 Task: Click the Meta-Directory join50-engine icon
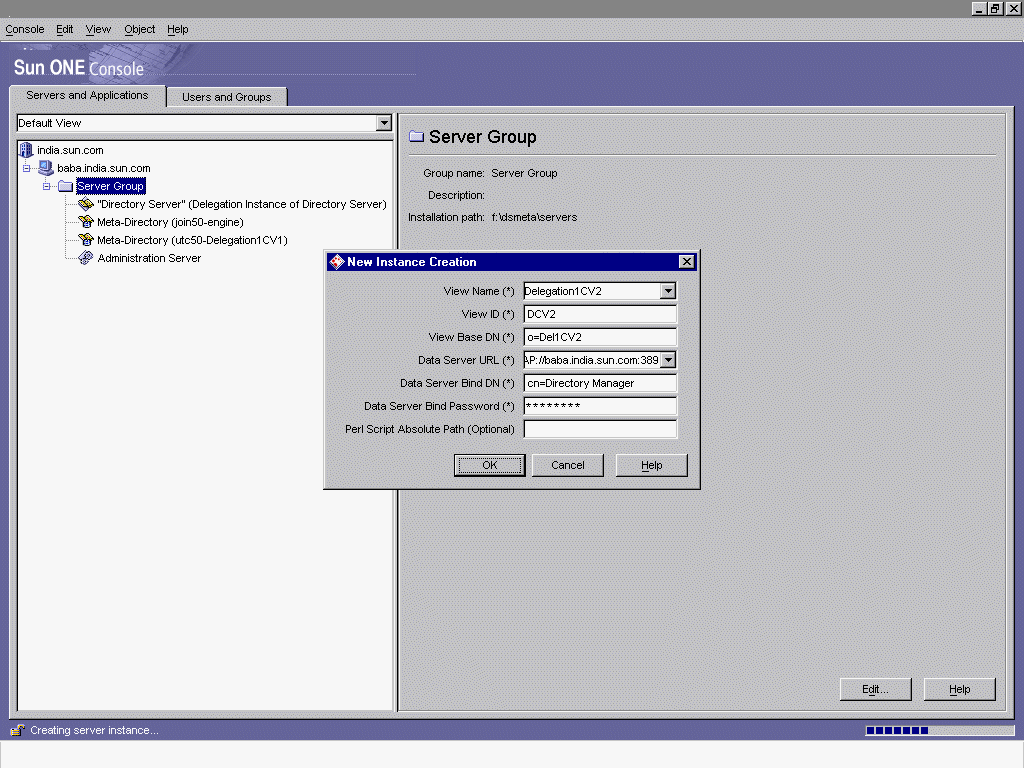pyautogui.click(x=86, y=222)
